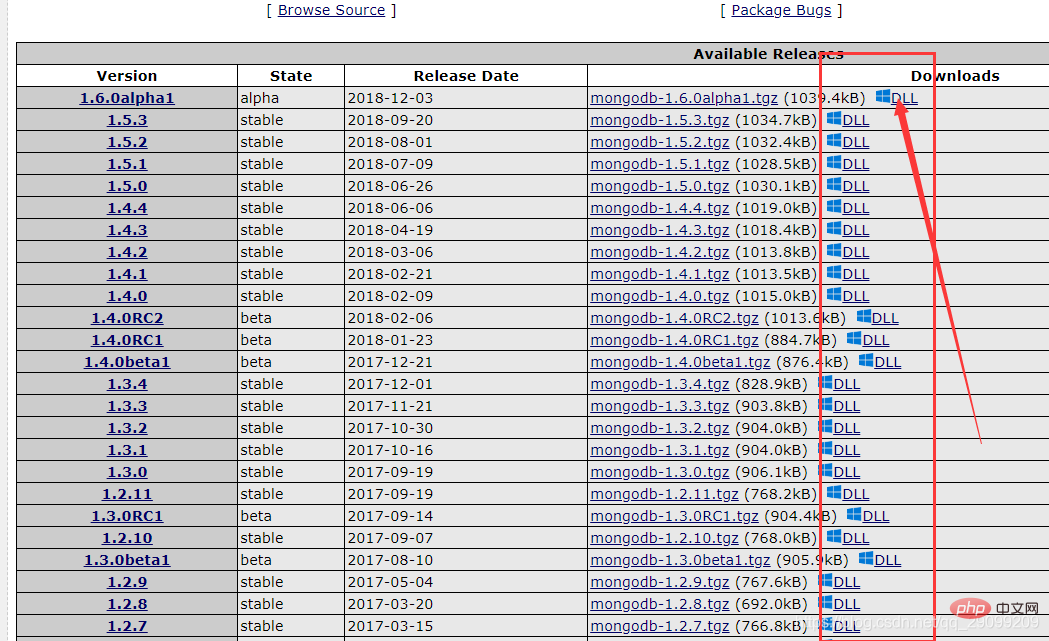Click the mongodb-1.4.2.tgz link
The width and height of the screenshot is (1049, 641).
click(660, 252)
